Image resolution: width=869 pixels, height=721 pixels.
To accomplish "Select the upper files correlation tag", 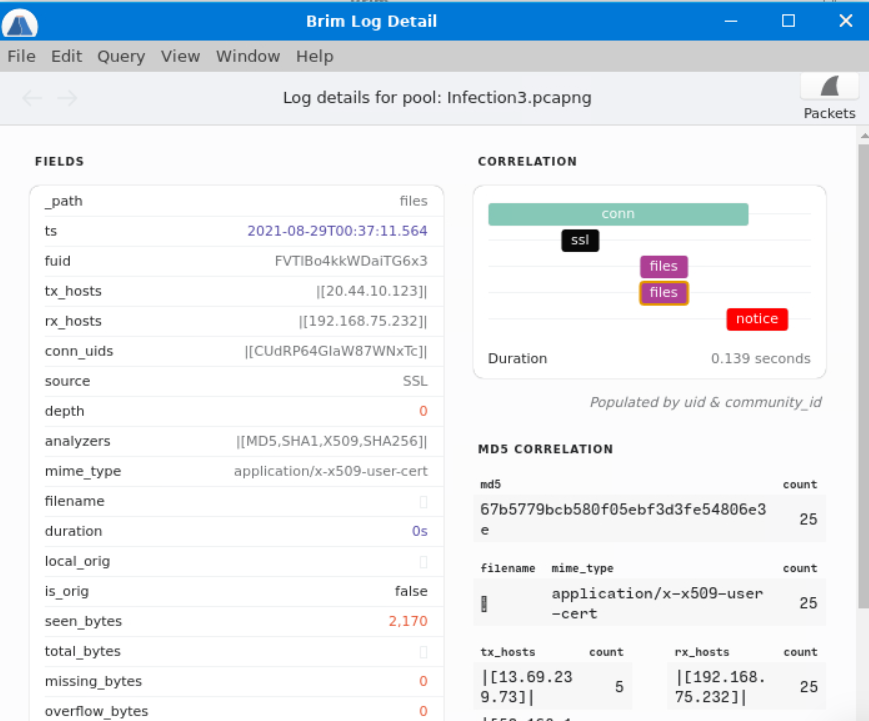I will click(x=663, y=266).
